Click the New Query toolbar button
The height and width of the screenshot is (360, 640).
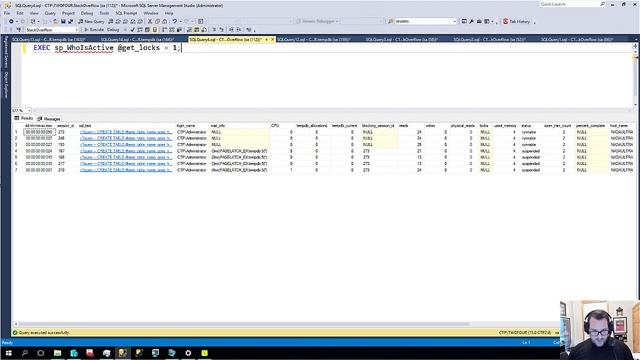click(x=91, y=21)
